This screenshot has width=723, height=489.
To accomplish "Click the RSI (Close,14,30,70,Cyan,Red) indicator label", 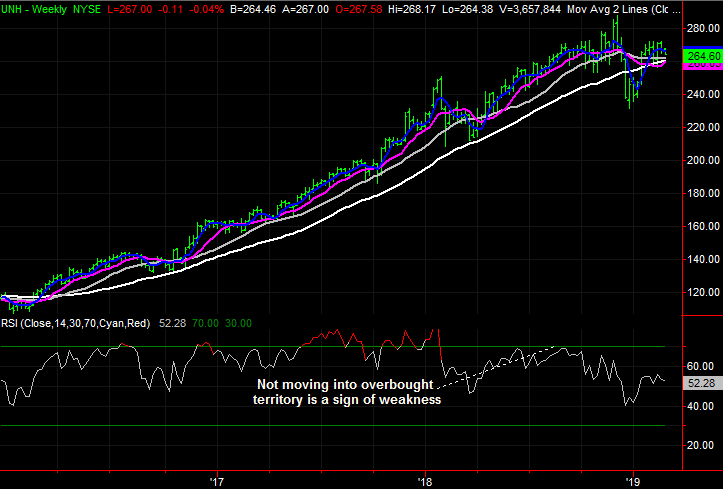I will 76,324.
